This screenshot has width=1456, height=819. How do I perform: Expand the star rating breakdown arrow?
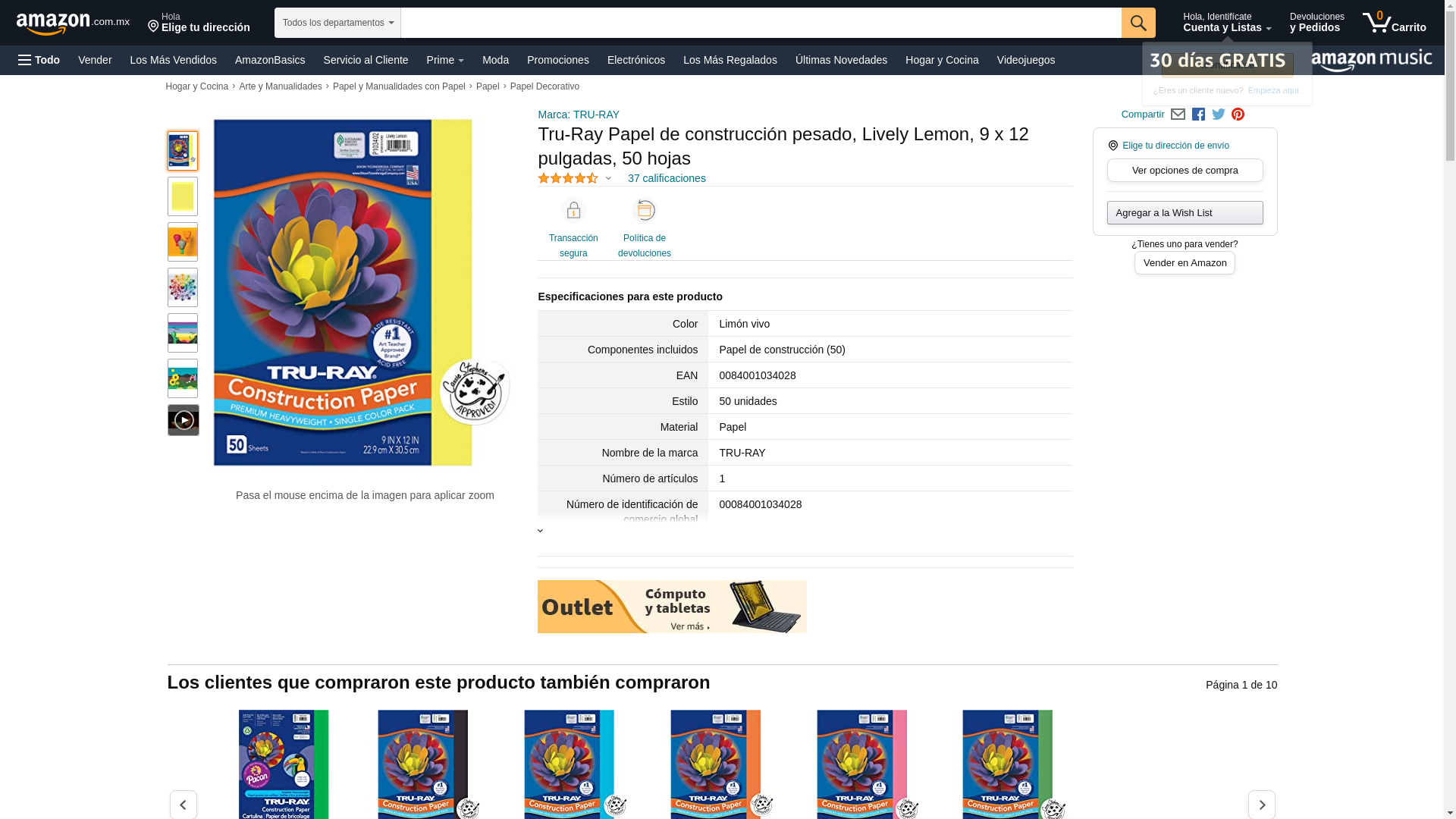(608, 179)
